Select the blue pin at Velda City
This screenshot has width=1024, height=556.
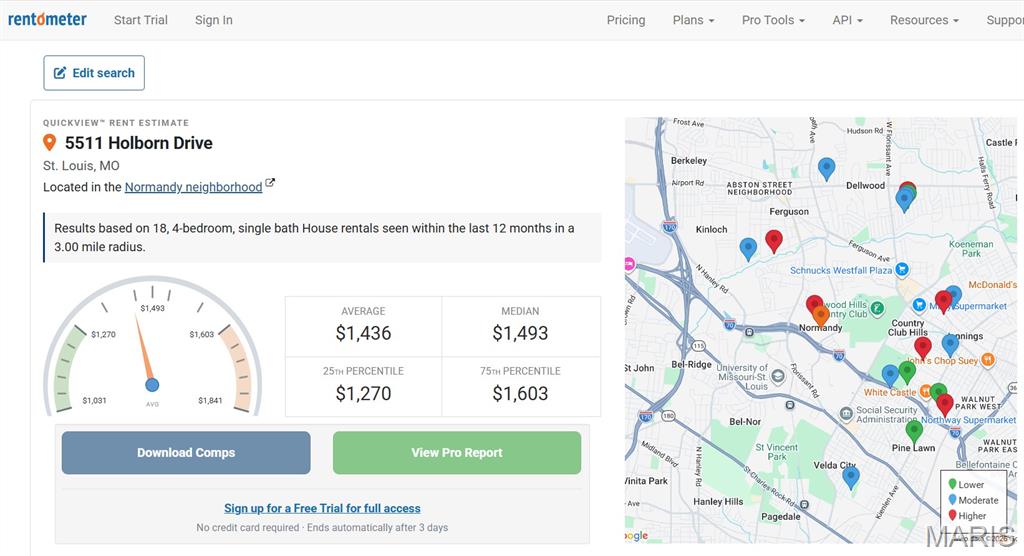tap(850, 478)
